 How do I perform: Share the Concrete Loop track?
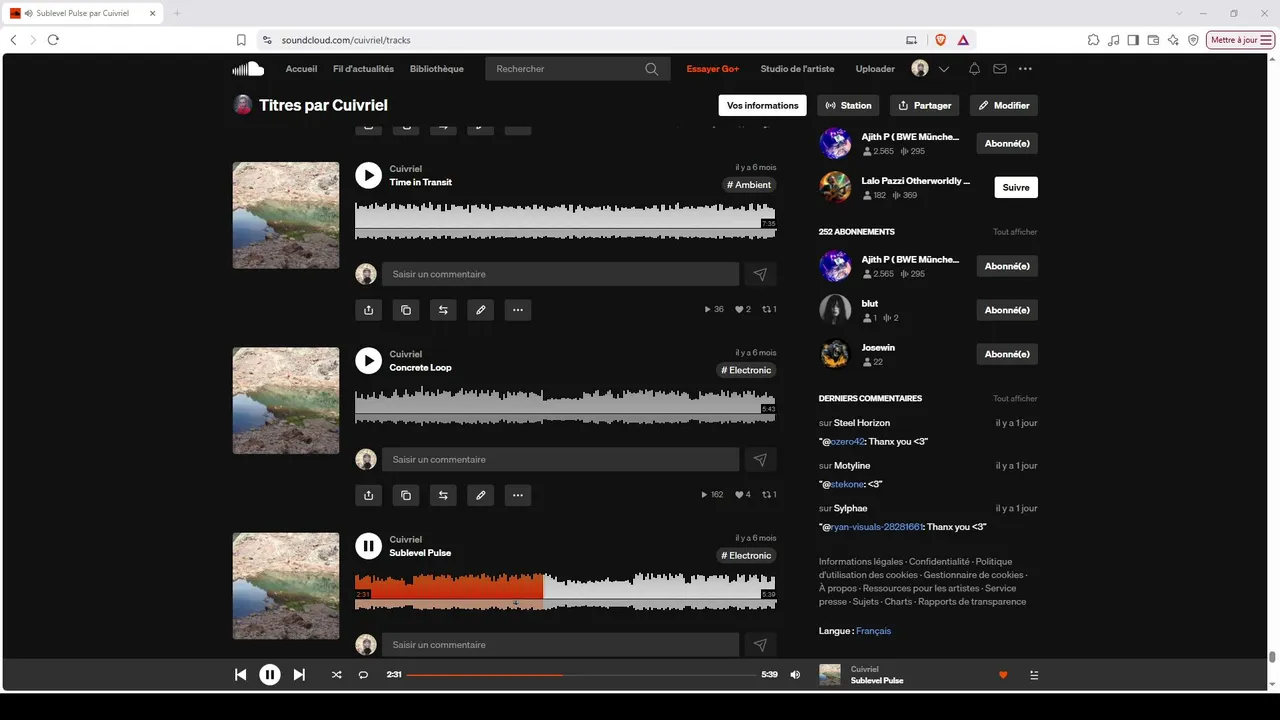(x=369, y=495)
